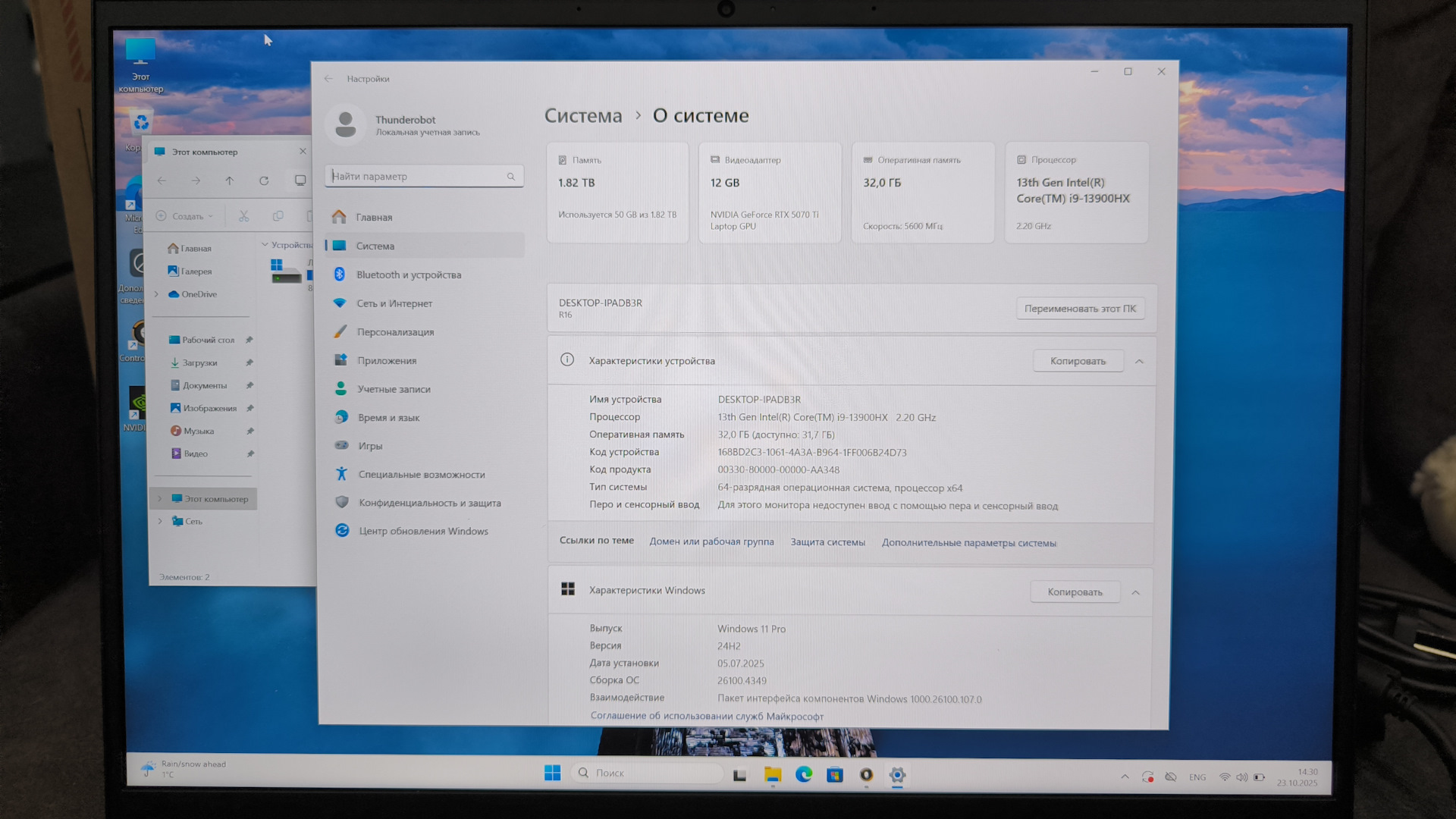The height and width of the screenshot is (819, 1456).
Task: Open the Создать dropdown in Explorer
Action: (184, 216)
